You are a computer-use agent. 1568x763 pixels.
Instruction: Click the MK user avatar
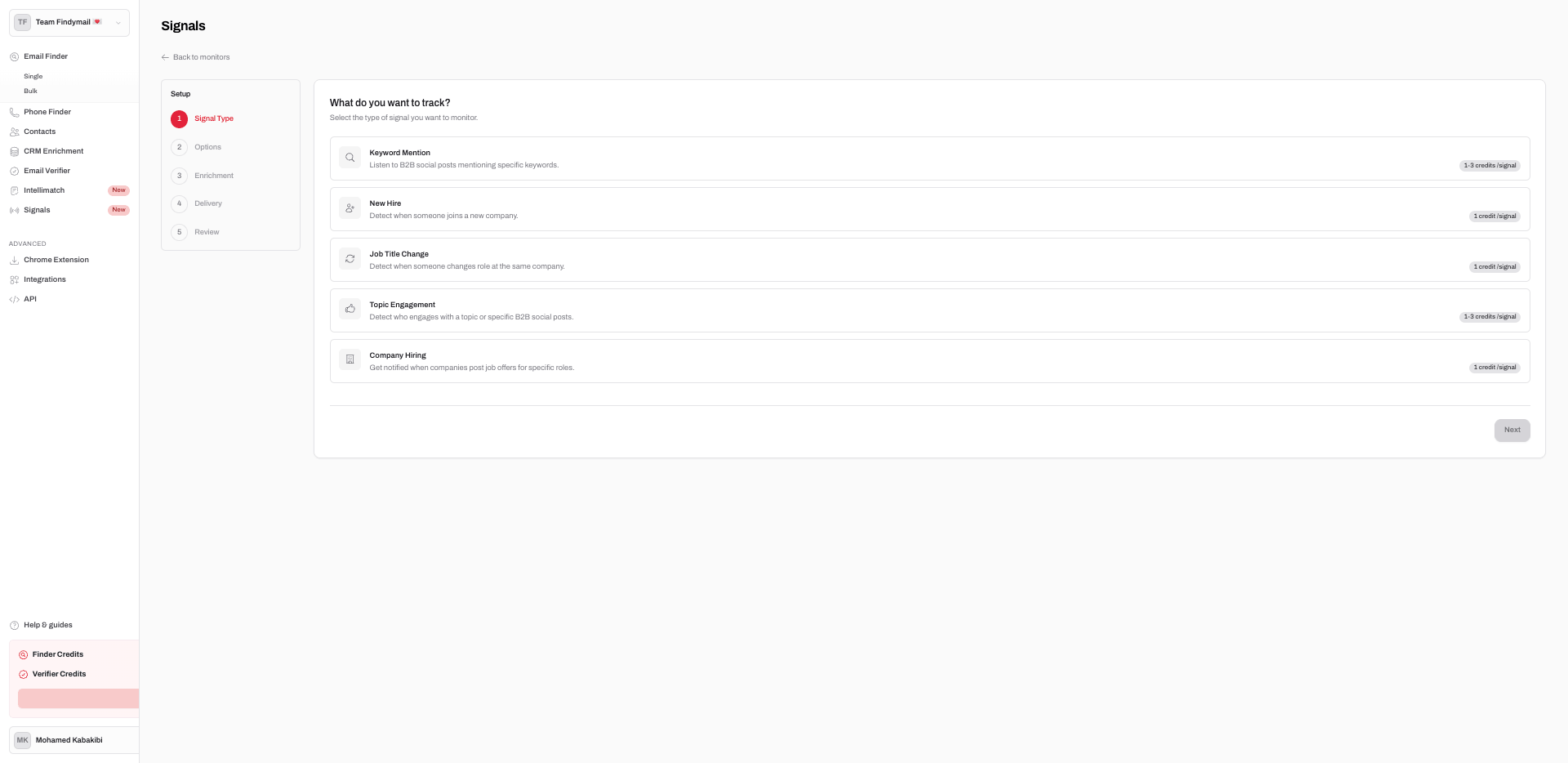[x=22, y=740]
